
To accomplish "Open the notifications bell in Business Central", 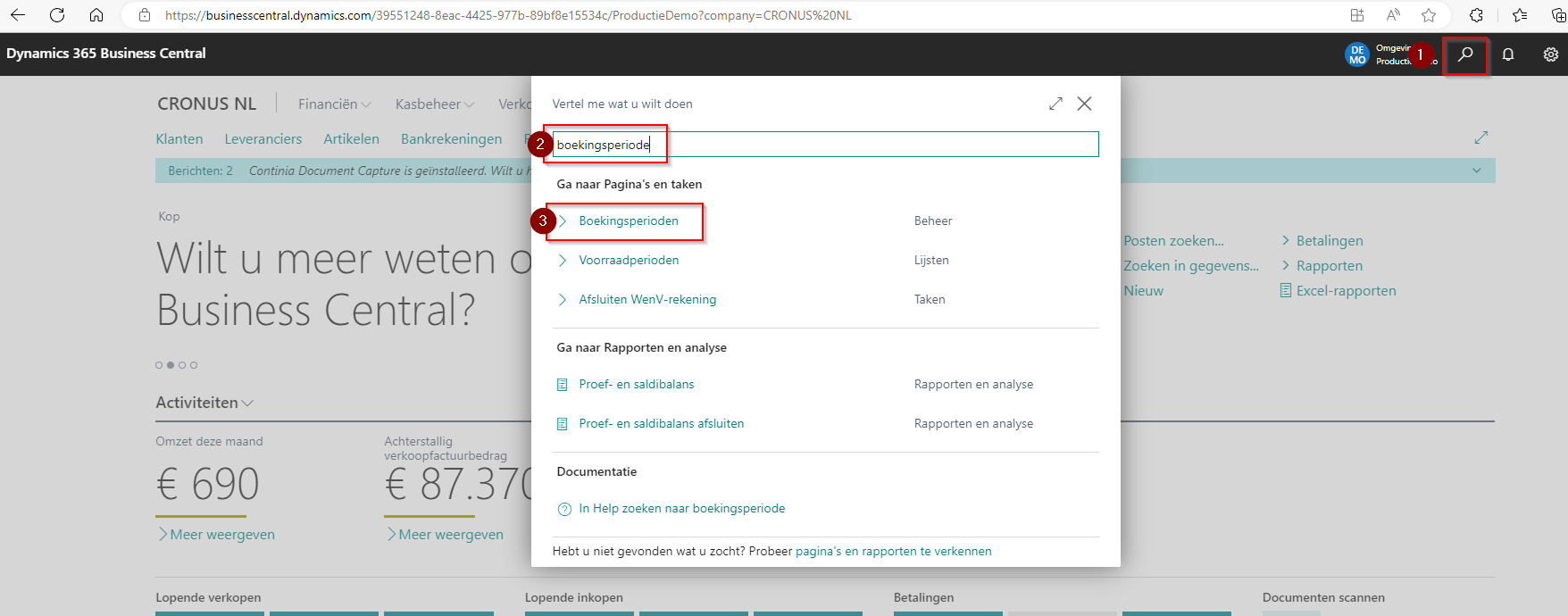I will [1508, 54].
